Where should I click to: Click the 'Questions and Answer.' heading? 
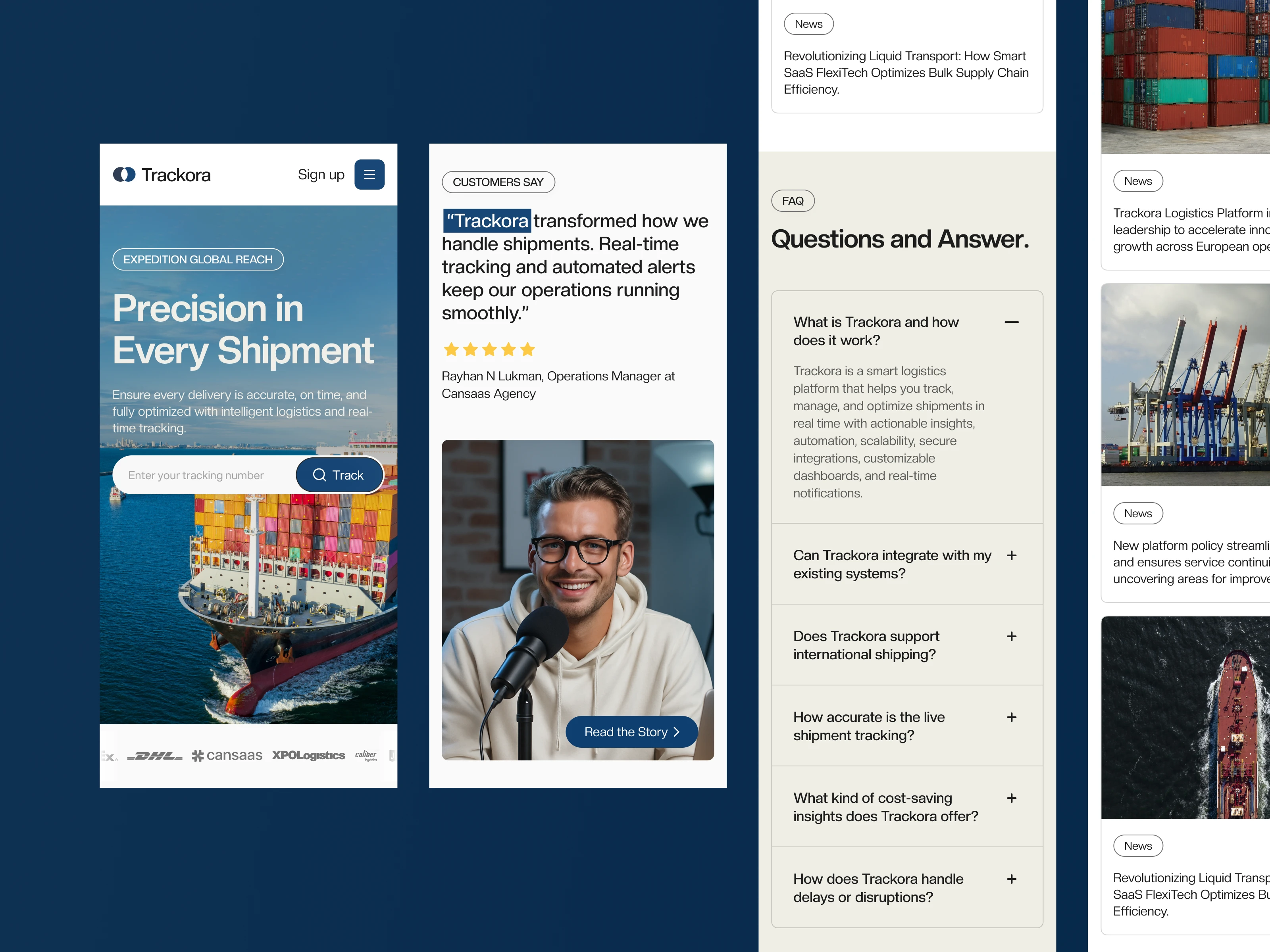click(900, 239)
